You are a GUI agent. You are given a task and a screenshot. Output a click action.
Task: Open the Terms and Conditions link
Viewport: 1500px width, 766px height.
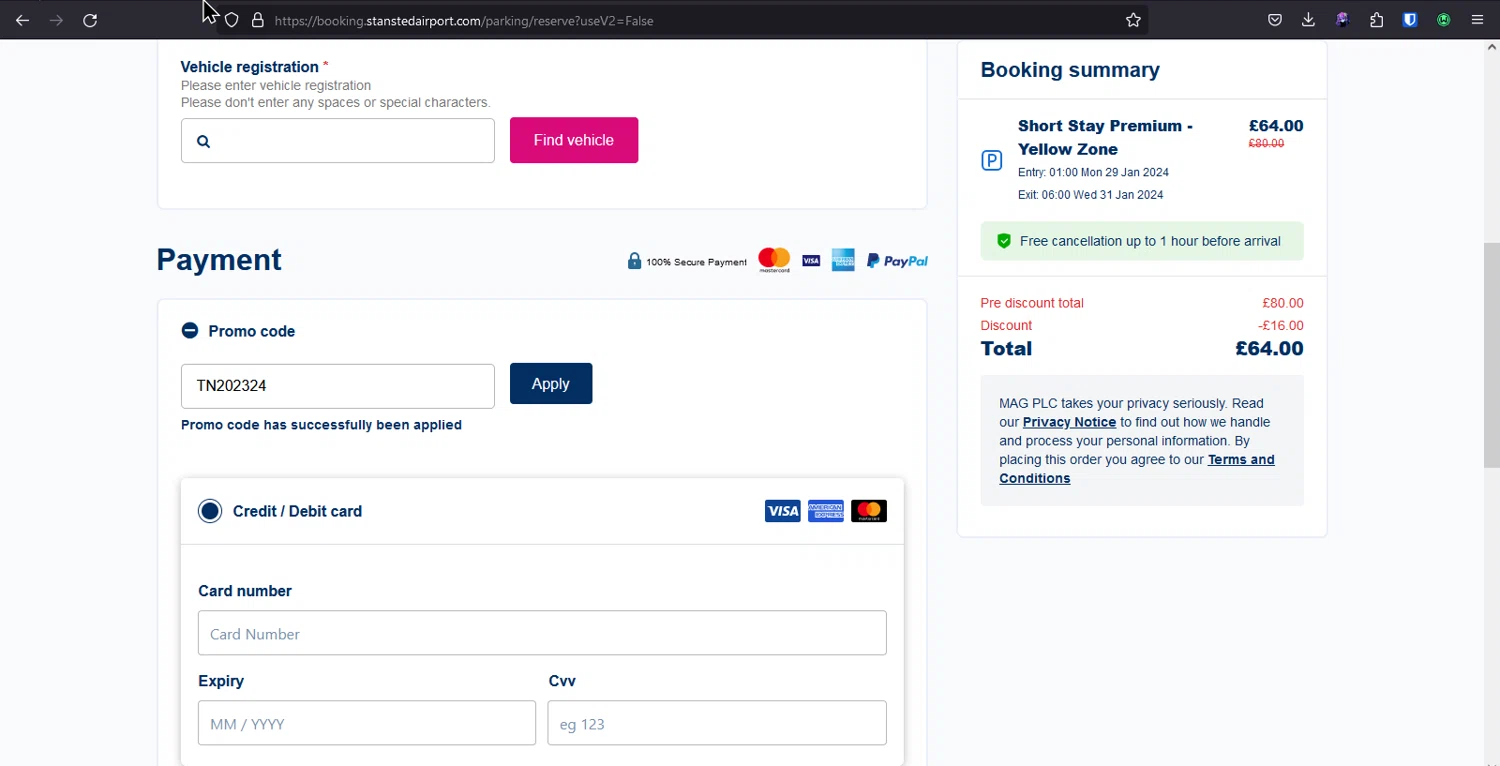tap(1137, 469)
